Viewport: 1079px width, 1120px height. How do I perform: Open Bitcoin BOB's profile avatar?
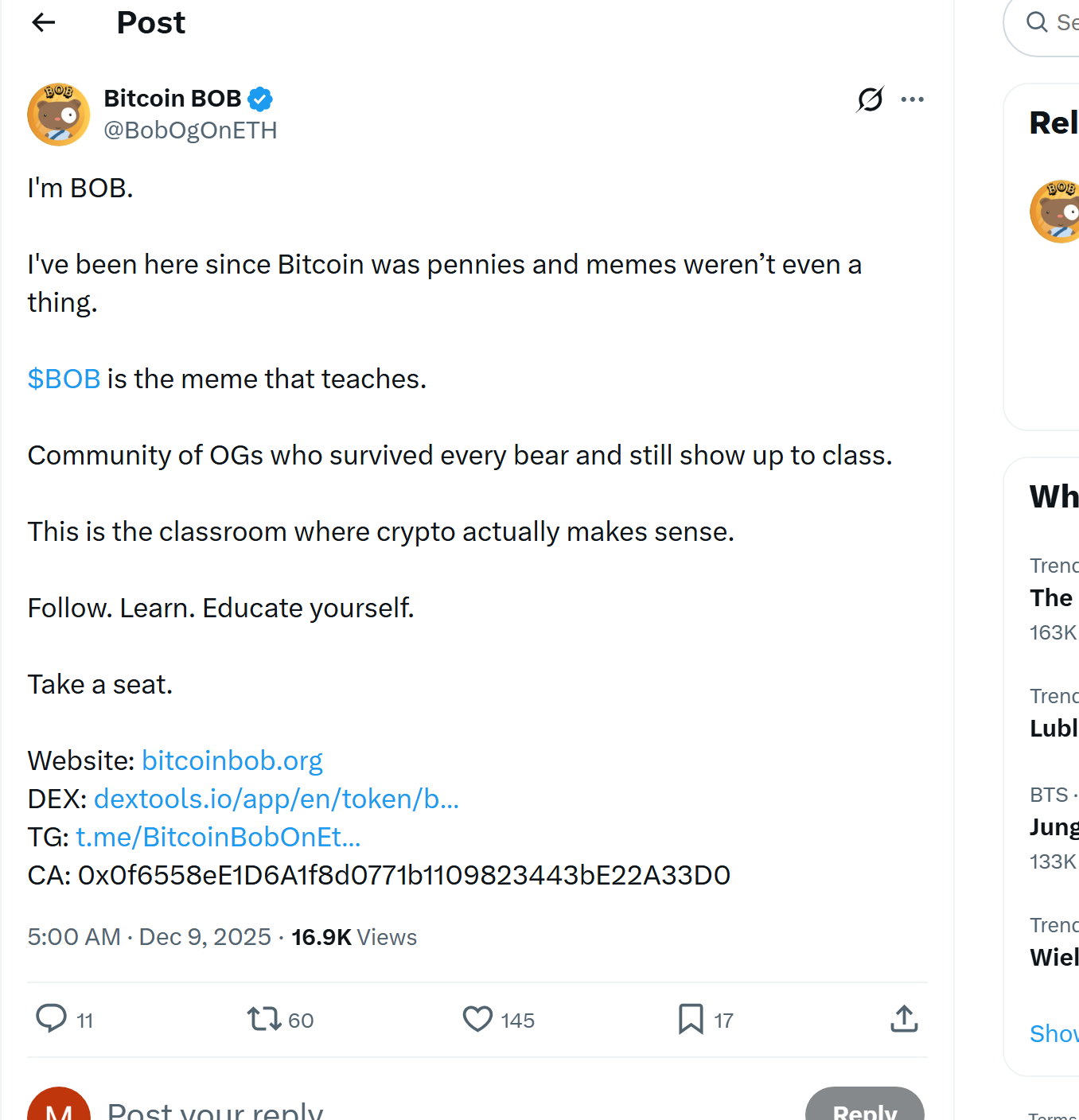58,114
